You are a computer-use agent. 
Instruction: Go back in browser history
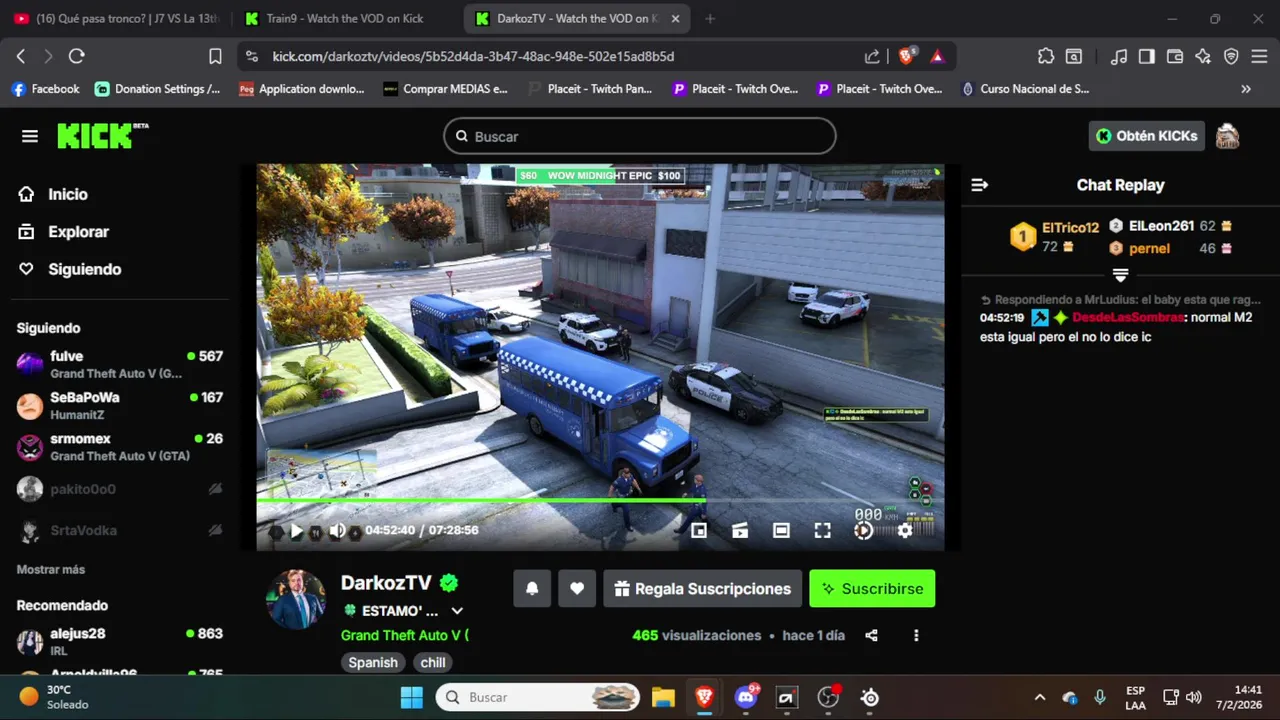tap(20, 57)
